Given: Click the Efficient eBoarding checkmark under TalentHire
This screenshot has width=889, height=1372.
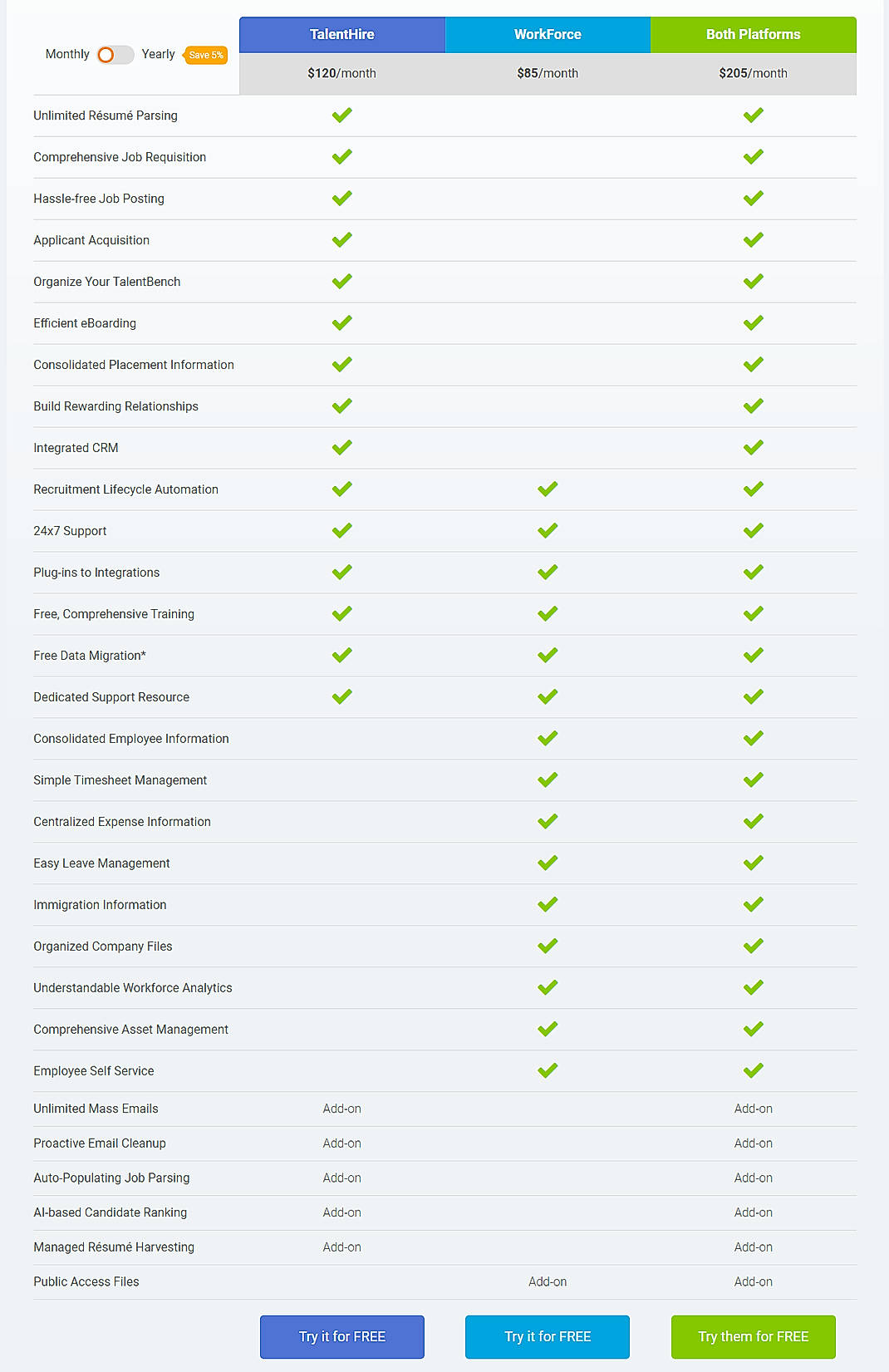Looking at the screenshot, I should point(341,322).
